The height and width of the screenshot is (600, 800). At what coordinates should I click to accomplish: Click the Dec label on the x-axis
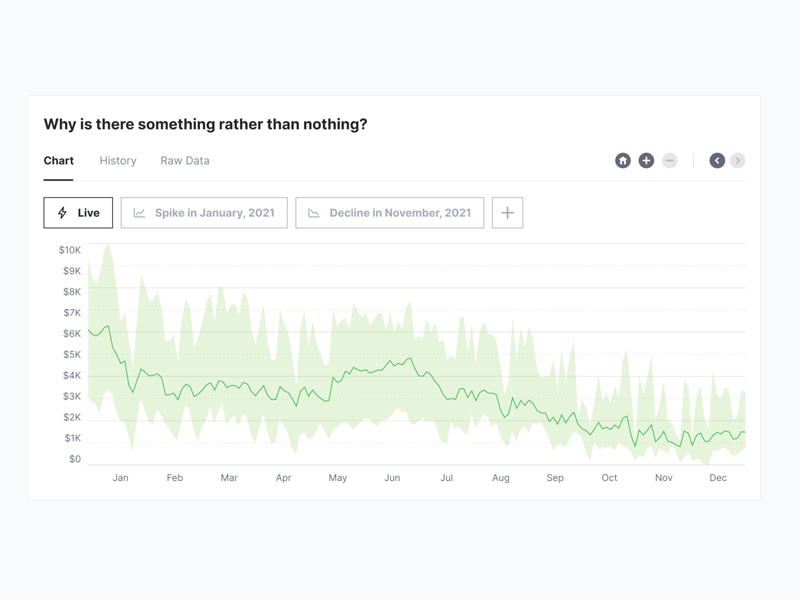(x=718, y=478)
